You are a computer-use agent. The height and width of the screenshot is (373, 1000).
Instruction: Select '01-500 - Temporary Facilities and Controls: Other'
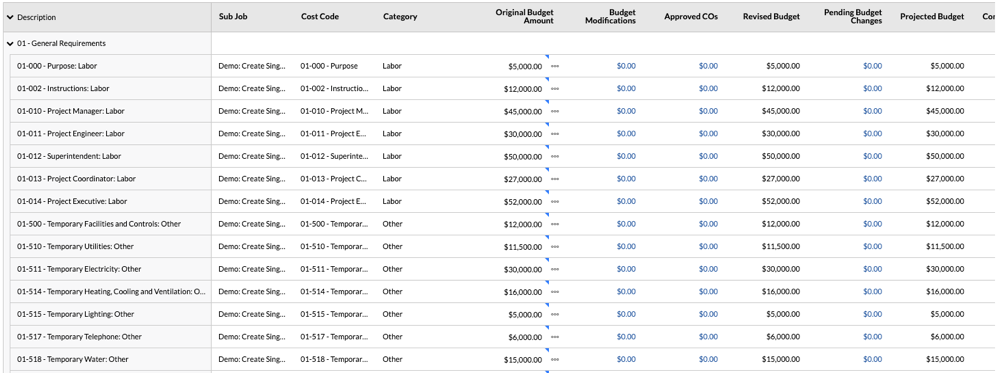(x=98, y=224)
